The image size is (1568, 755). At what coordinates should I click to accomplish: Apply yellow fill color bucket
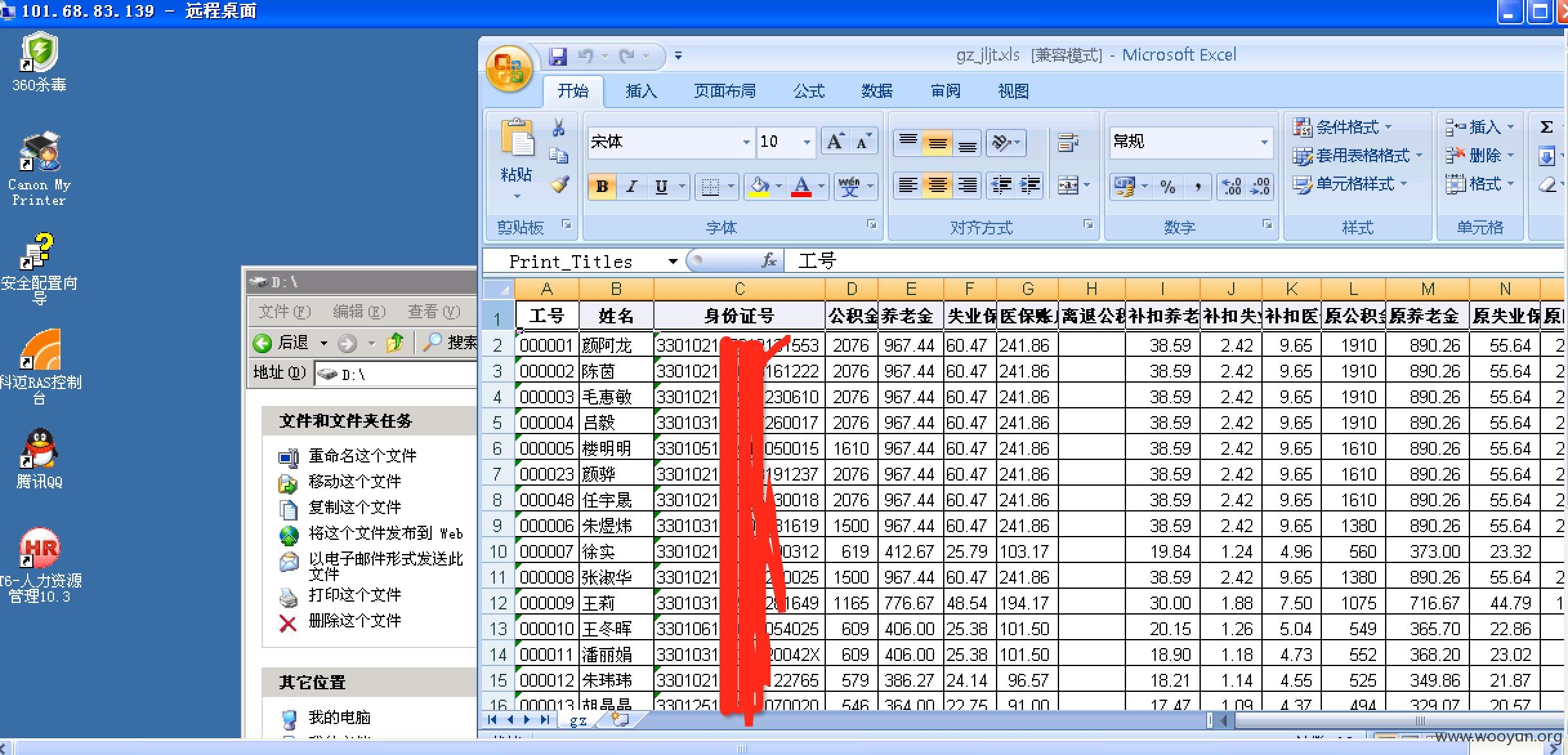(759, 187)
